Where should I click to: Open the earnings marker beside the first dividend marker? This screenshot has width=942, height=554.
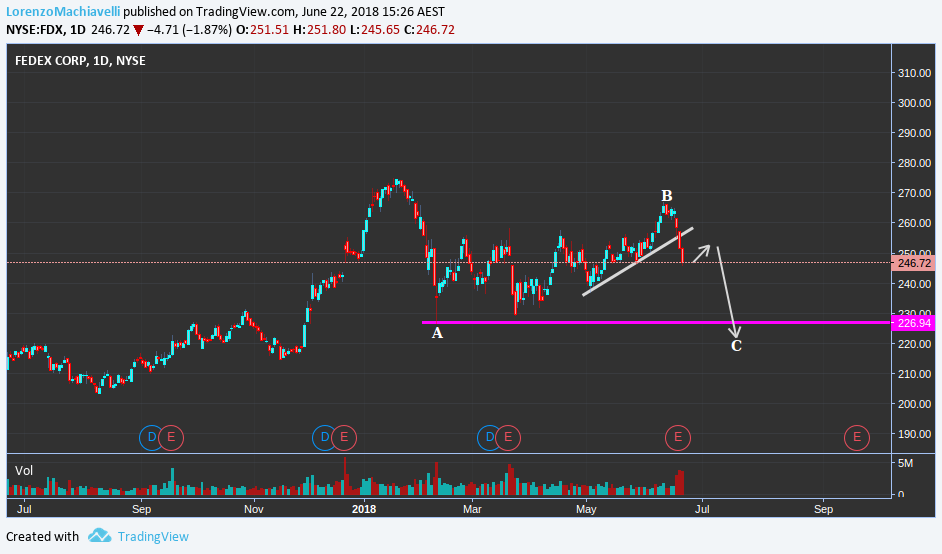coord(171,437)
